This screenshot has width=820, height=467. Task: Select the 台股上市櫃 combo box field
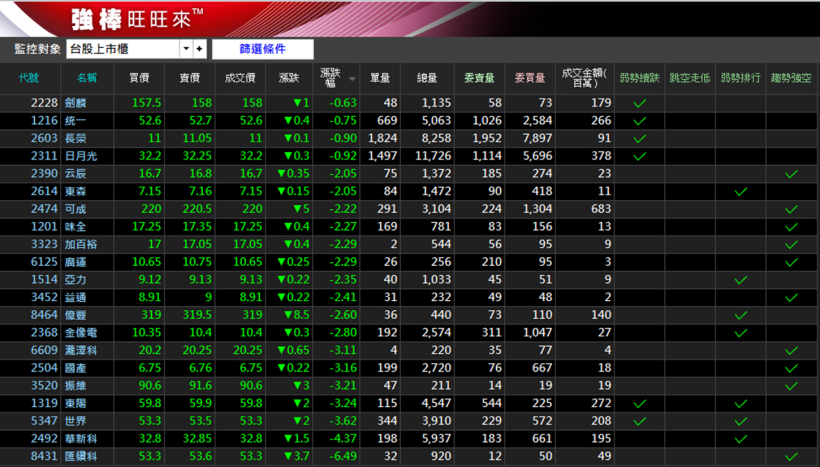point(123,49)
